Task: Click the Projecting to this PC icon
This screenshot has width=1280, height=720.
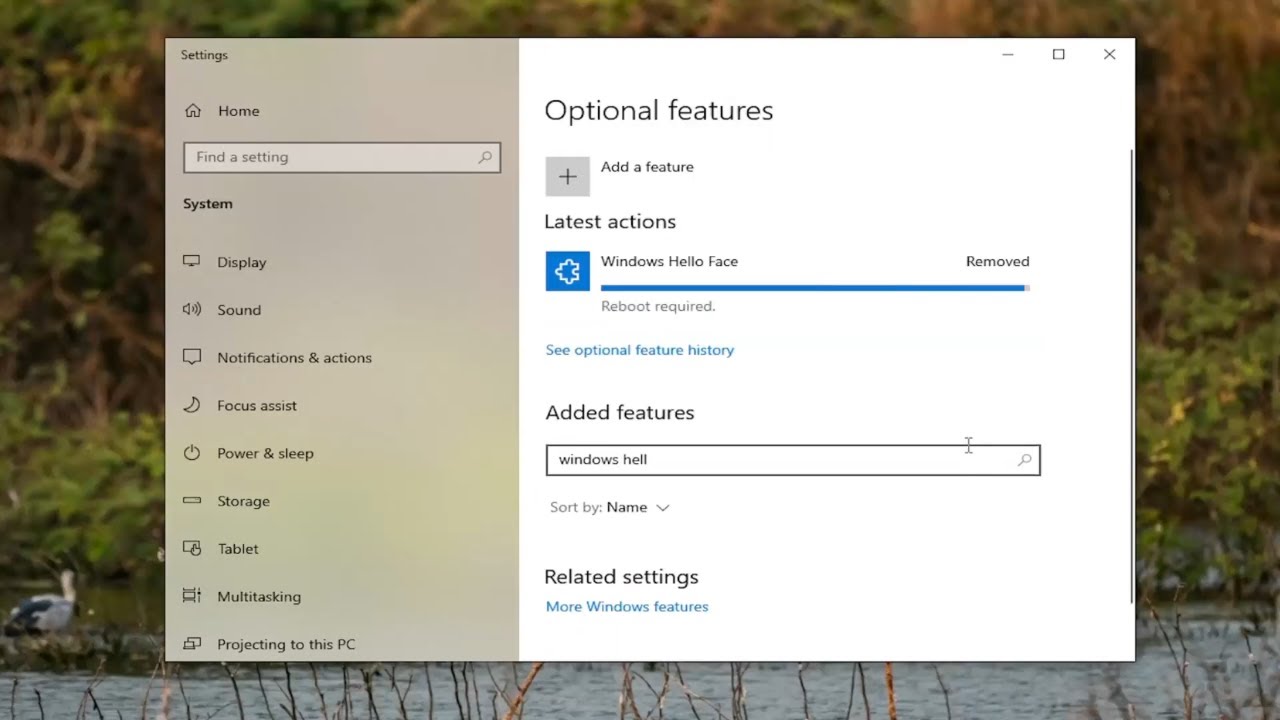Action: point(192,644)
